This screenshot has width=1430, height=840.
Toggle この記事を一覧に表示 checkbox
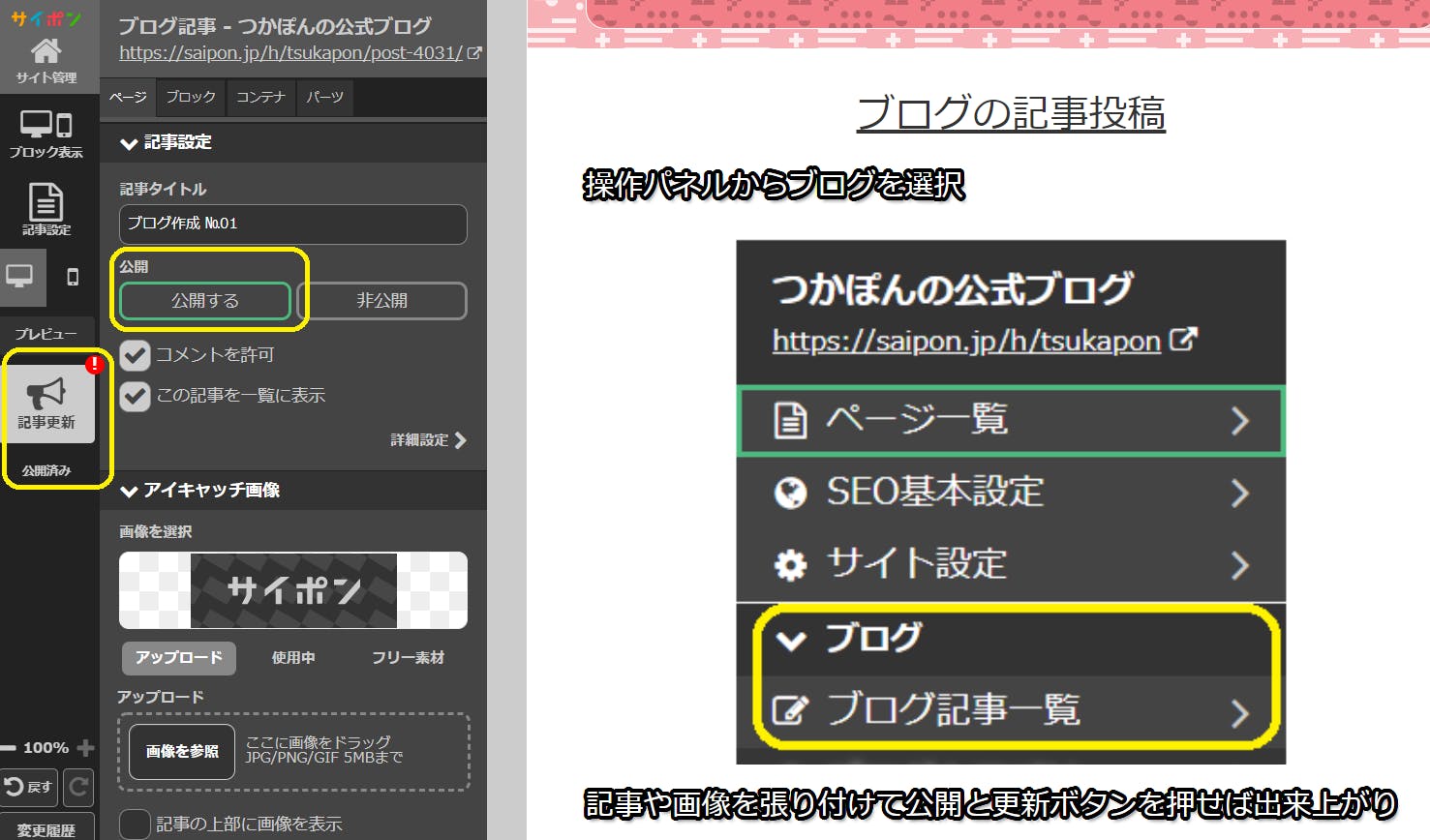pos(134,396)
